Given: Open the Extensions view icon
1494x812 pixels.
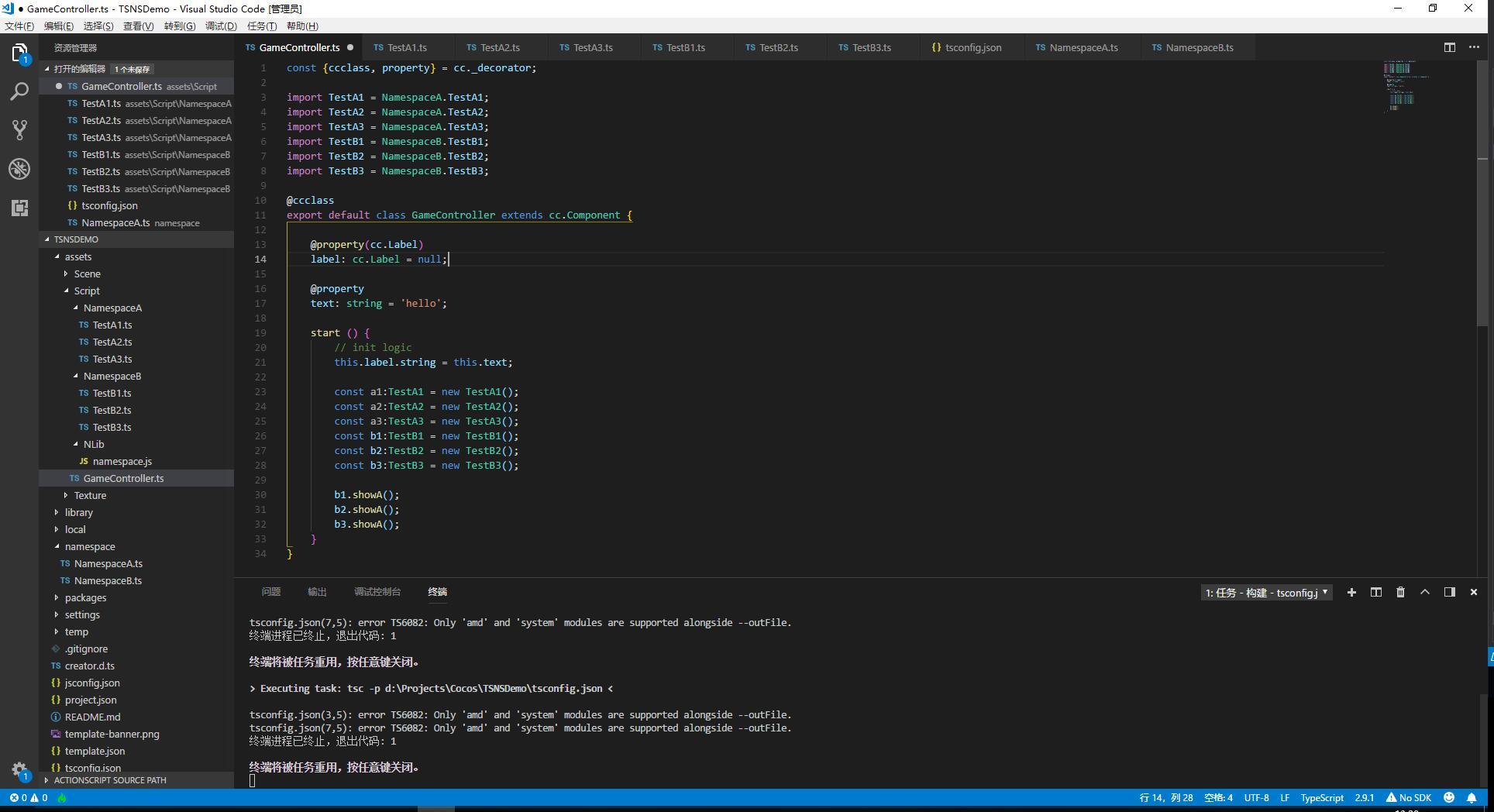Looking at the screenshot, I should click(19, 208).
